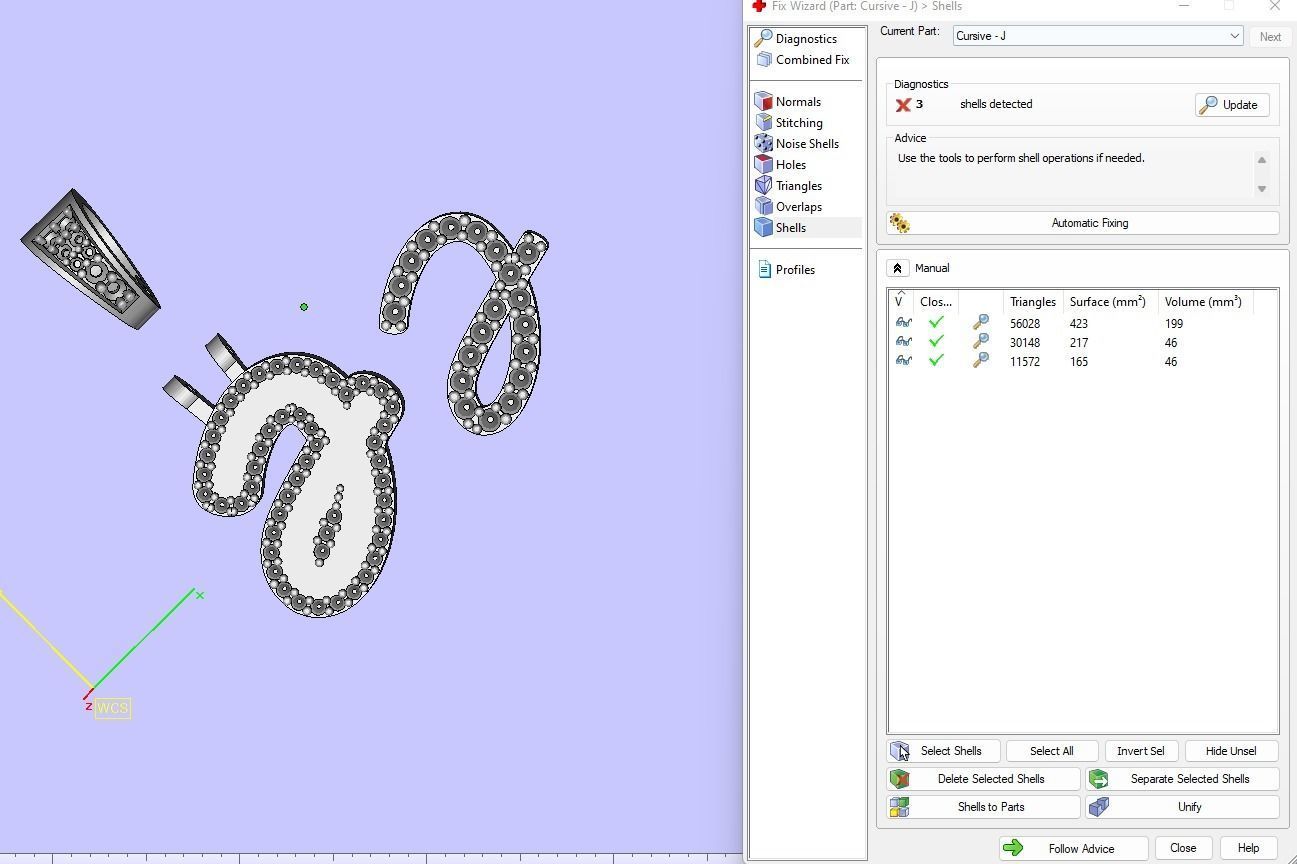Sort shells by Closed column header
Viewport: 1297px width, 864px height.
(x=936, y=301)
